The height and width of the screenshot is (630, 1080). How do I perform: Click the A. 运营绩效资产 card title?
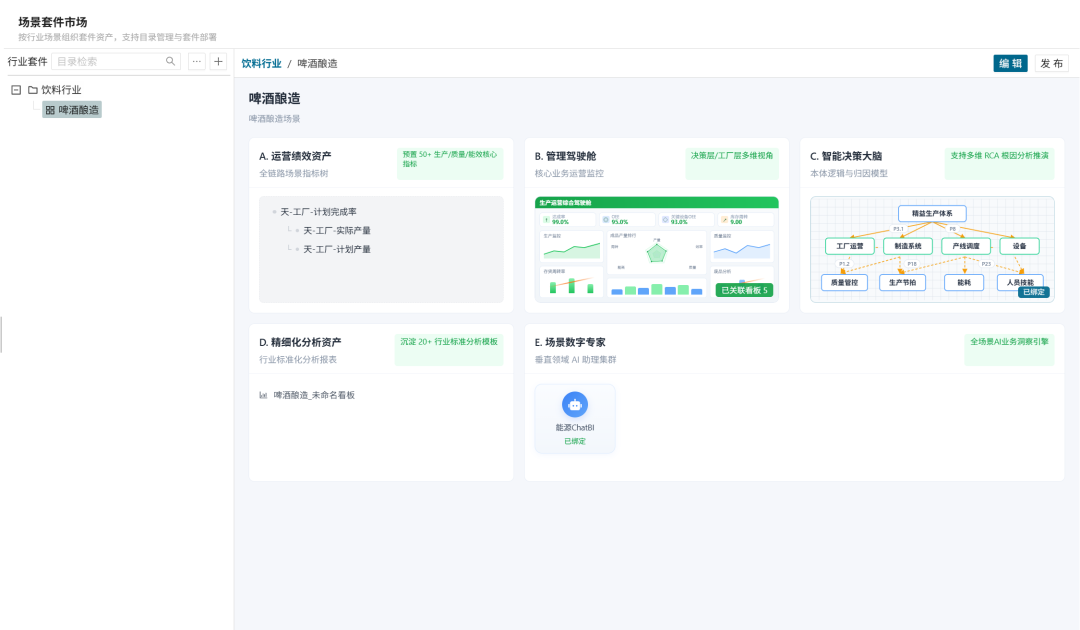click(295, 156)
